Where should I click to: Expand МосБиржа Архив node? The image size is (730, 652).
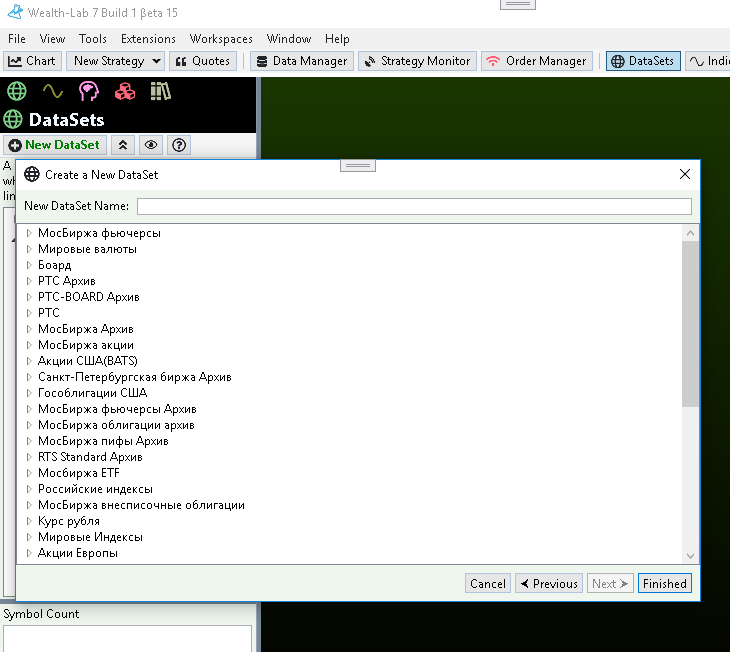(29, 329)
